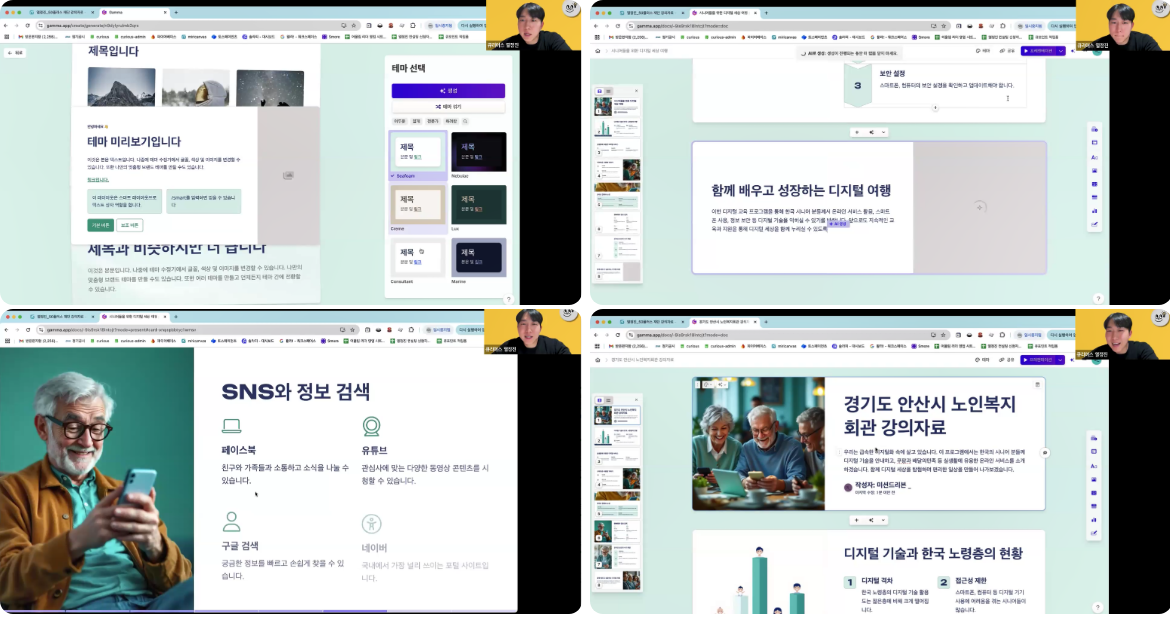Click the shuffle theme button below generate
1170x618 pixels.
click(x=448, y=107)
